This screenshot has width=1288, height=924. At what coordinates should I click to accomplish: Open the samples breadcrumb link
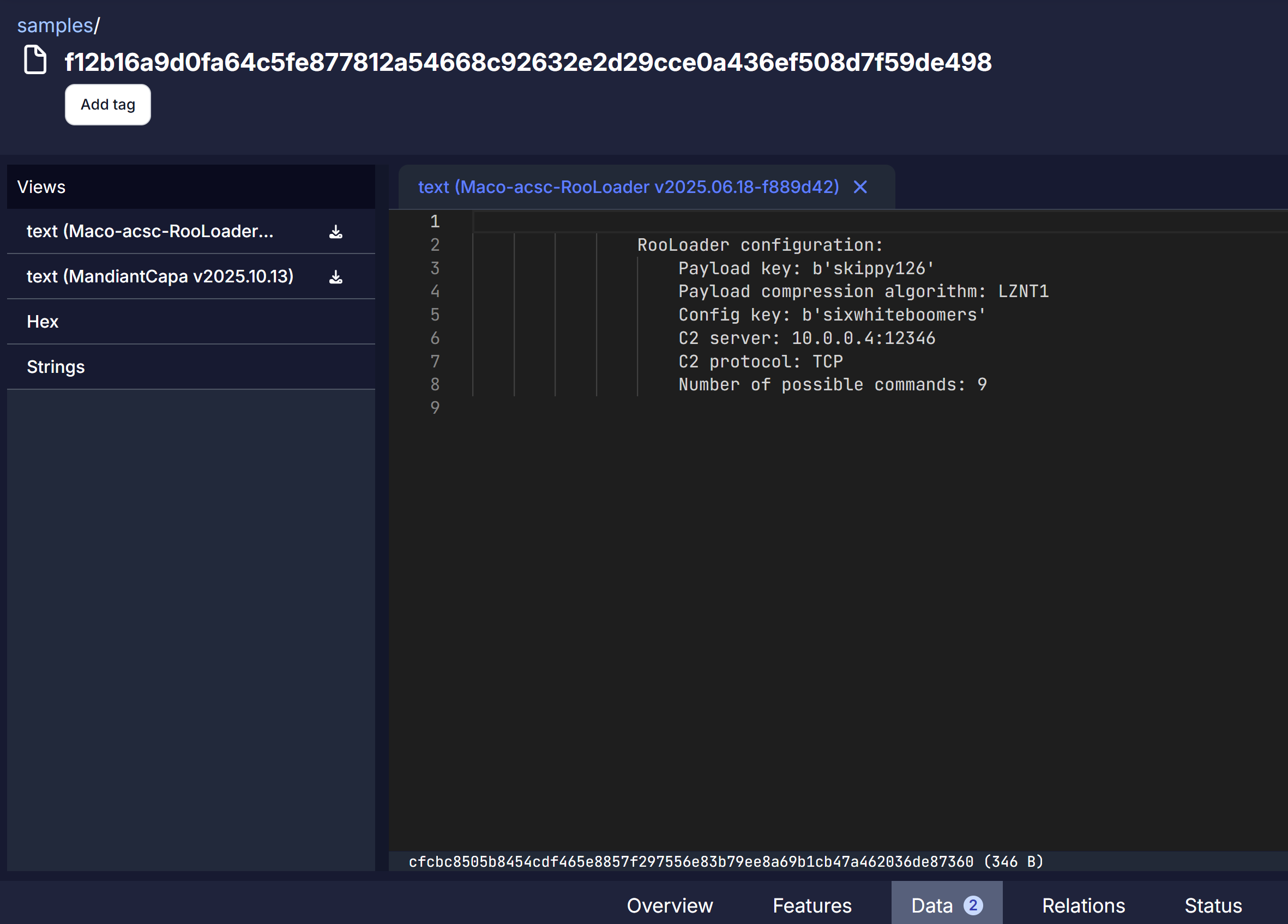[54, 25]
